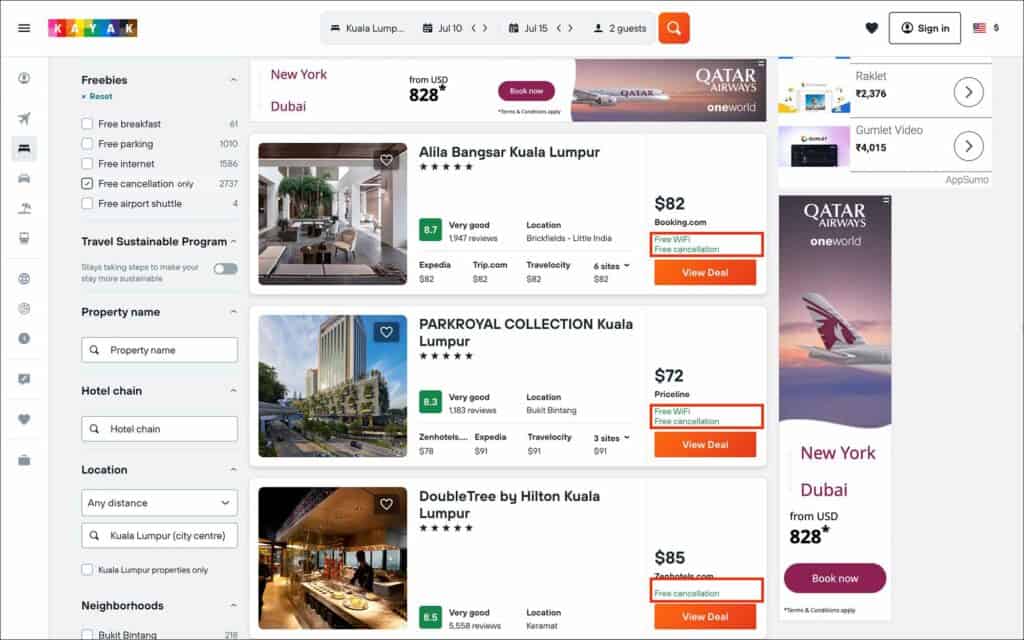Open the flight tracker icon in sidebar

click(24, 308)
